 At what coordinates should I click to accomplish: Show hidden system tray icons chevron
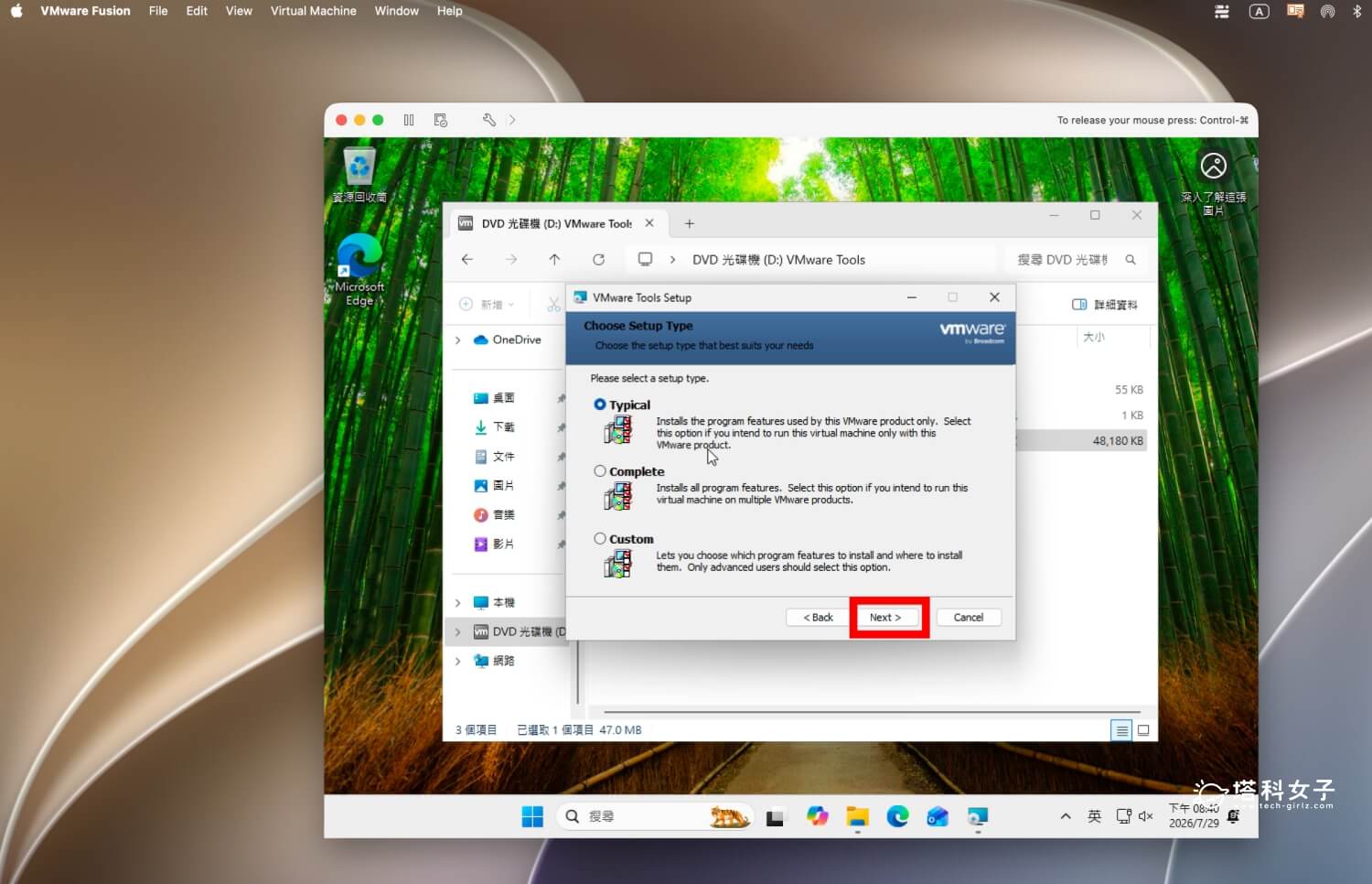click(x=1066, y=816)
